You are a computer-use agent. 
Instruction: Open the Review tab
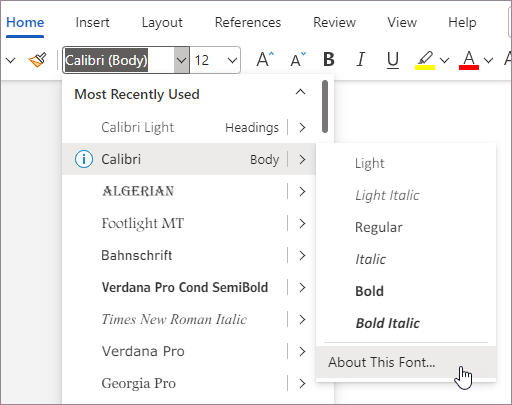(334, 23)
